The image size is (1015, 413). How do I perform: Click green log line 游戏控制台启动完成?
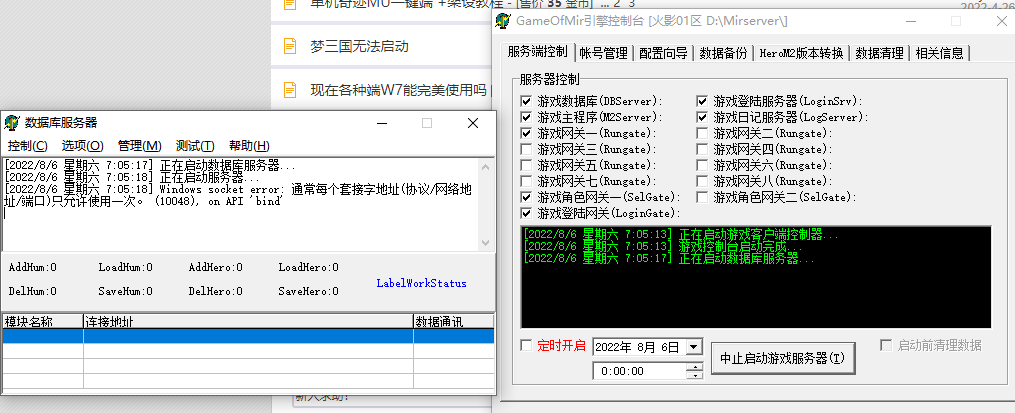point(664,247)
